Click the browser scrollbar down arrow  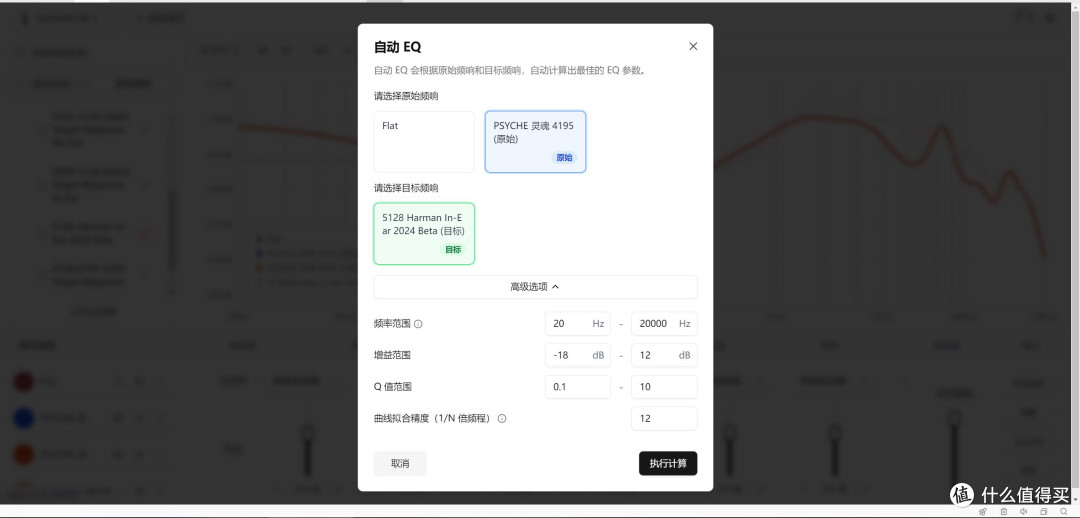(1074, 500)
